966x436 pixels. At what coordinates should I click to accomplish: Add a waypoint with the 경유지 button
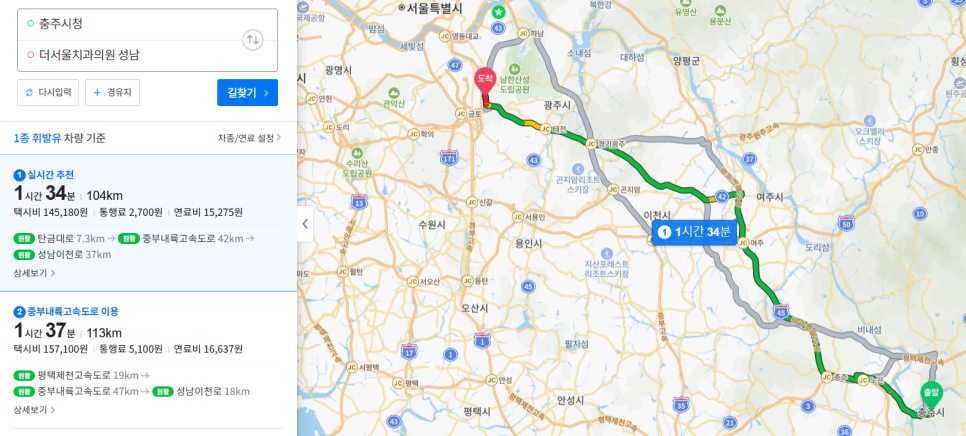113,93
